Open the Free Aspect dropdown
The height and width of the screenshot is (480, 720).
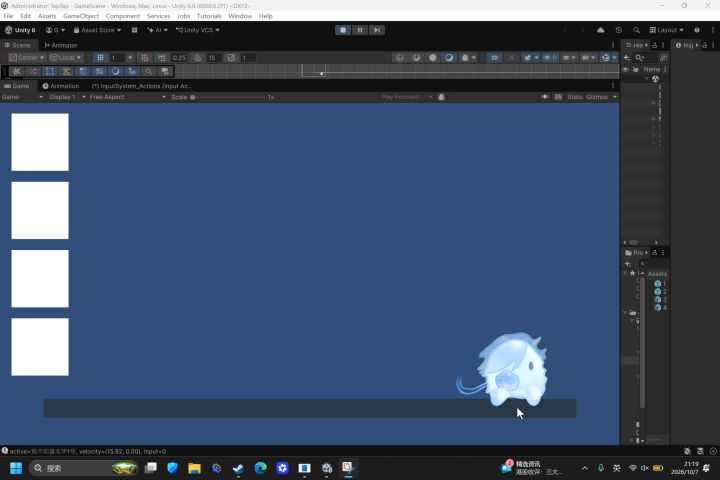pos(128,97)
